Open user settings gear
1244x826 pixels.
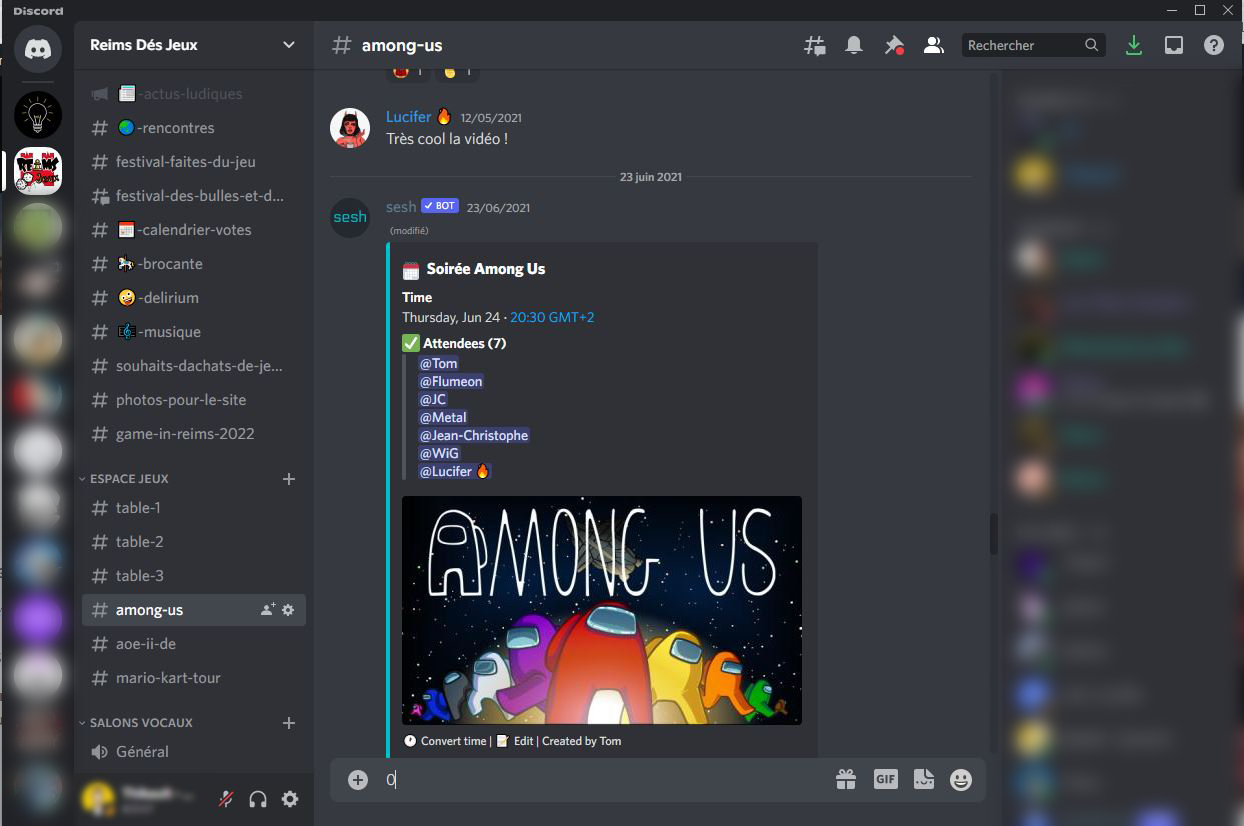pyautogui.click(x=290, y=799)
